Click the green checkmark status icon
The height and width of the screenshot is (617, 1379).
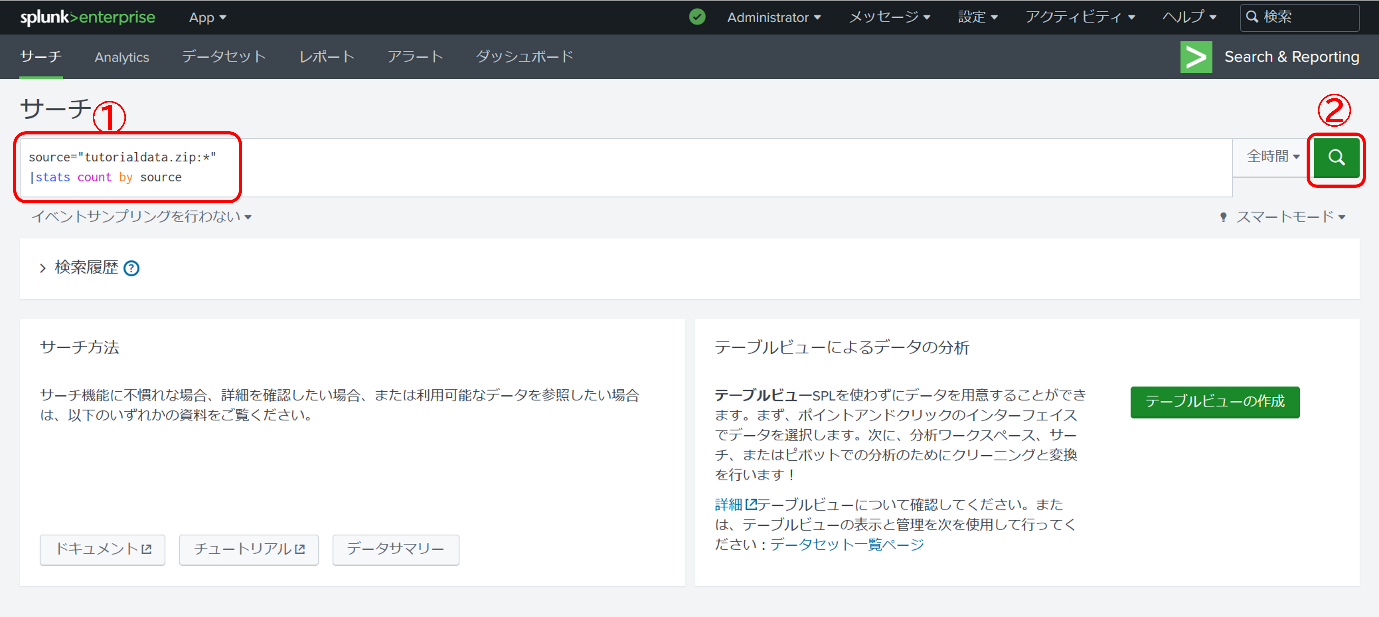697,17
